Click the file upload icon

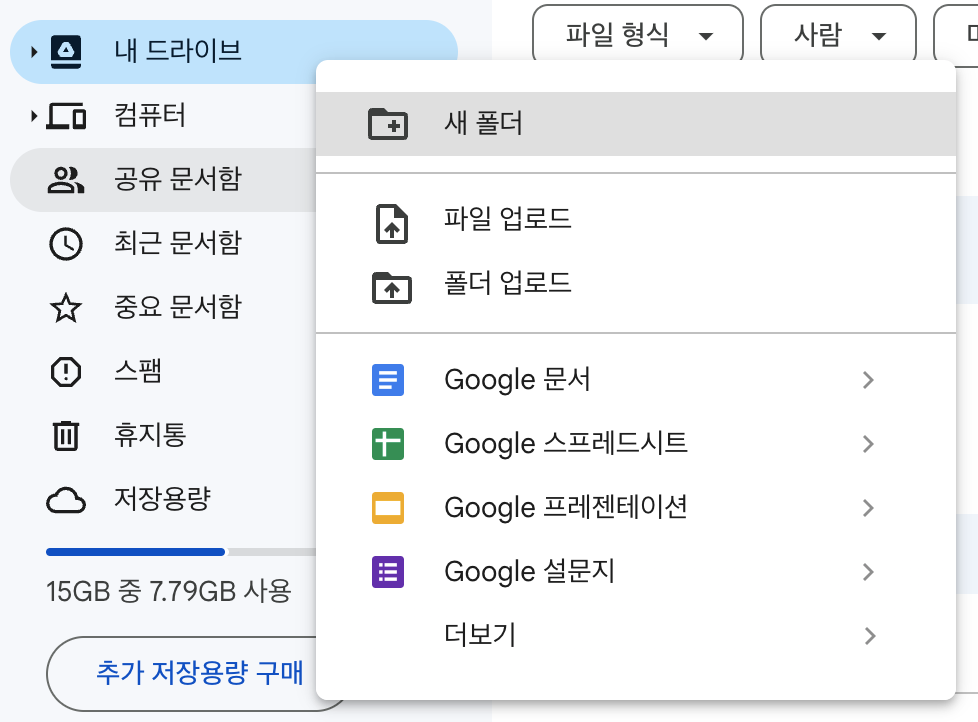[392, 223]
